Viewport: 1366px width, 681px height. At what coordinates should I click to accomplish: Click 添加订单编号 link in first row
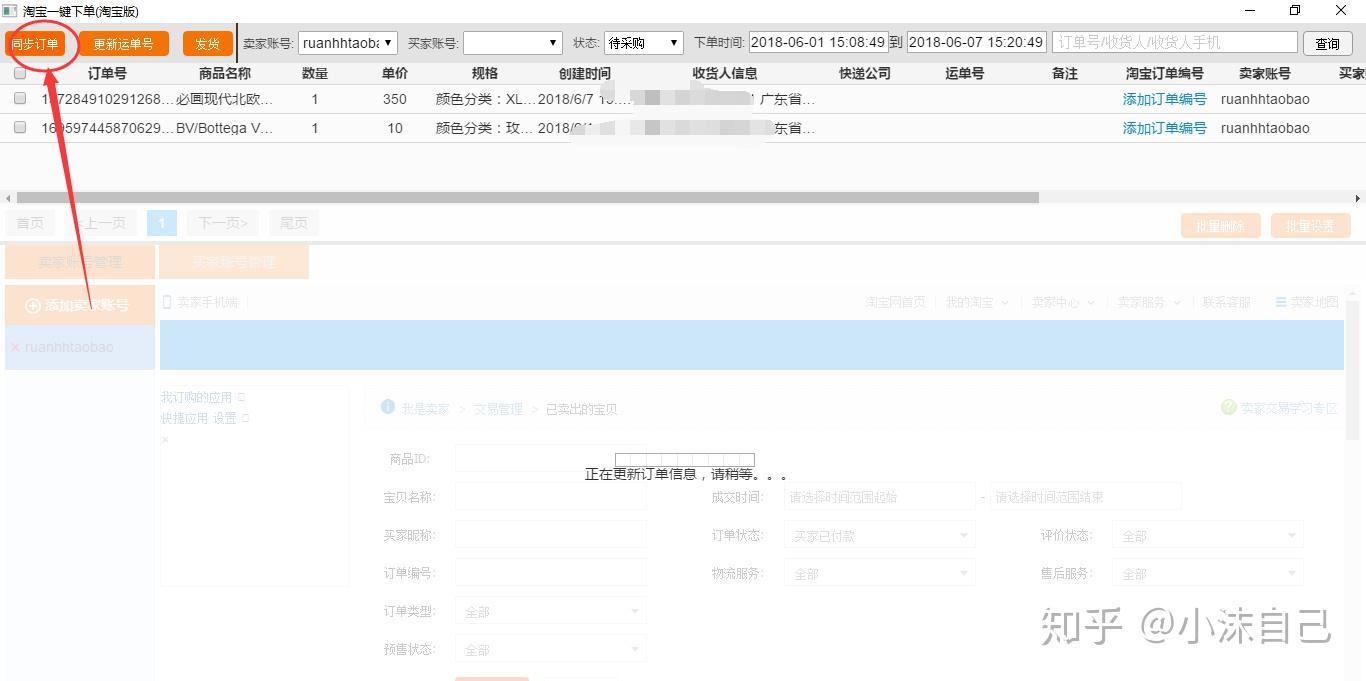click(x=1164, y=99)
